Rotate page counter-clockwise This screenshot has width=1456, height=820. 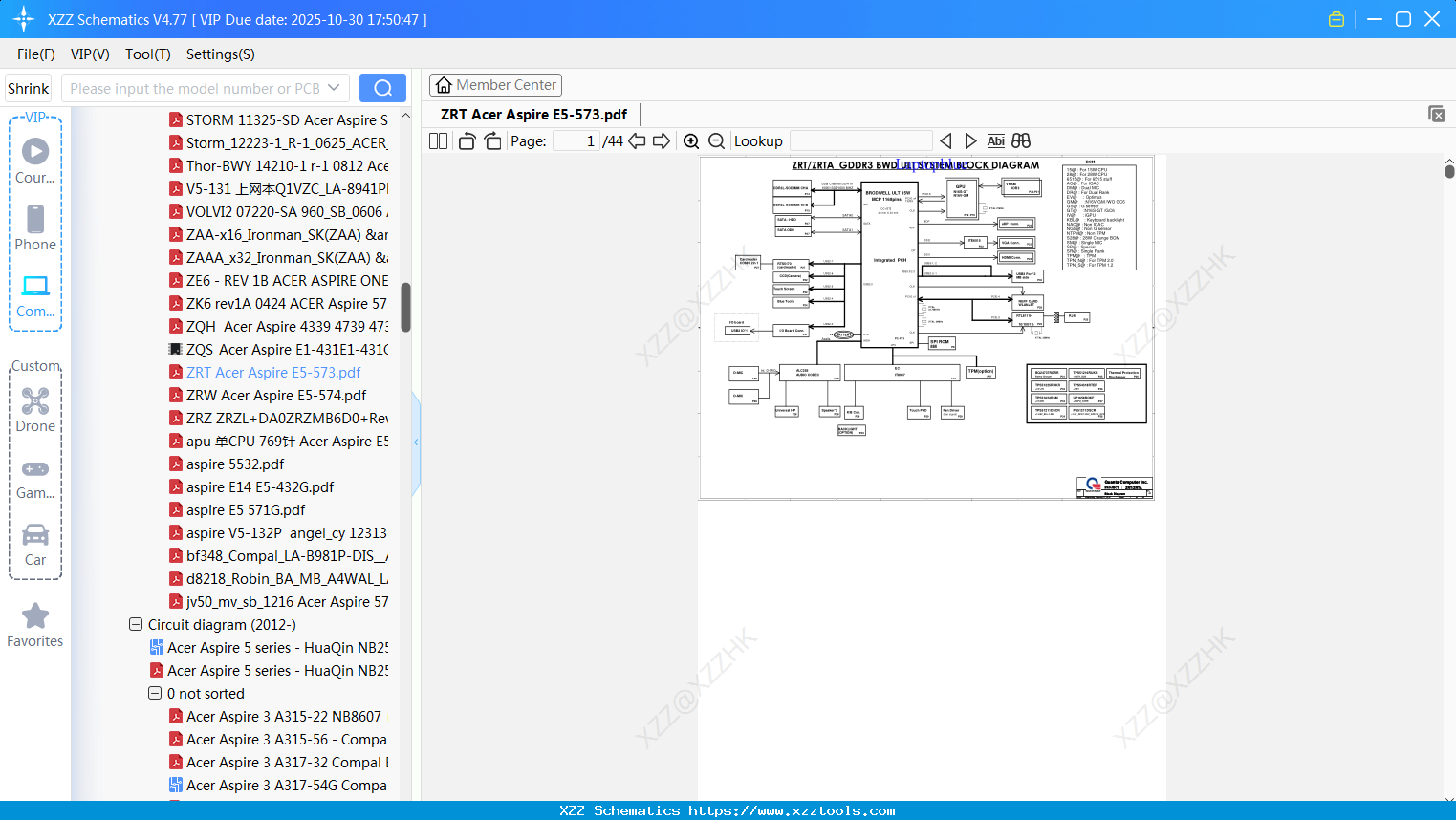(x=467, y=140)
